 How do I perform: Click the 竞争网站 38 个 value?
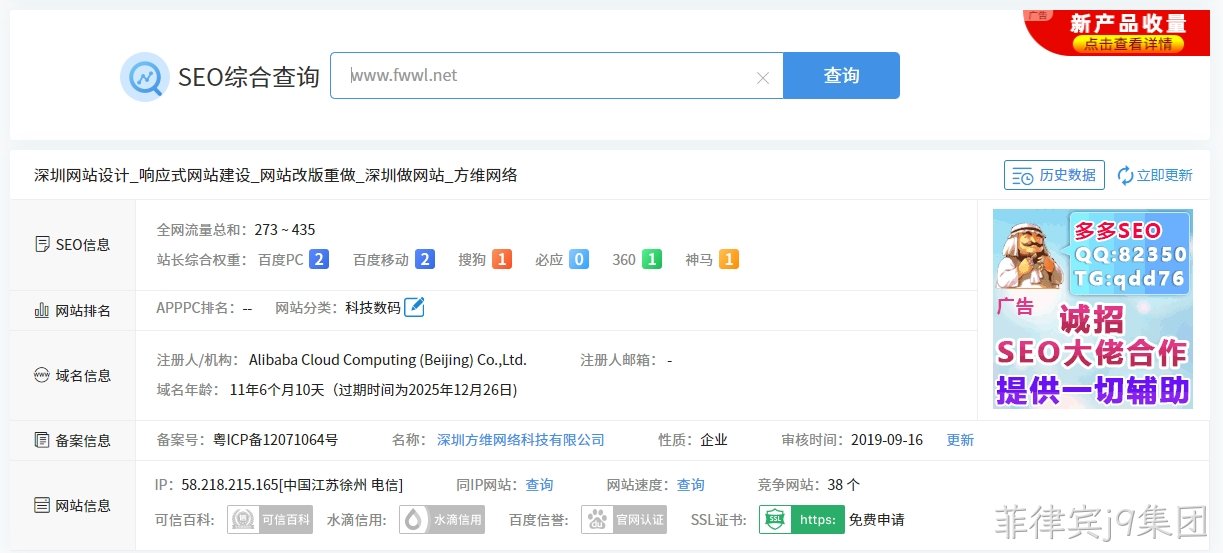tap(844, 485)
